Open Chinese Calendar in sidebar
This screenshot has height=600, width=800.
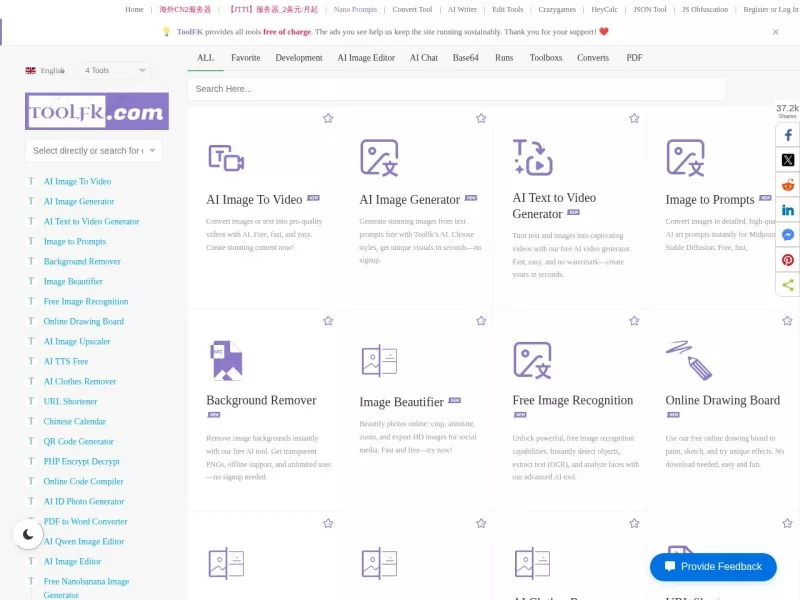click(x=74, y=421)
